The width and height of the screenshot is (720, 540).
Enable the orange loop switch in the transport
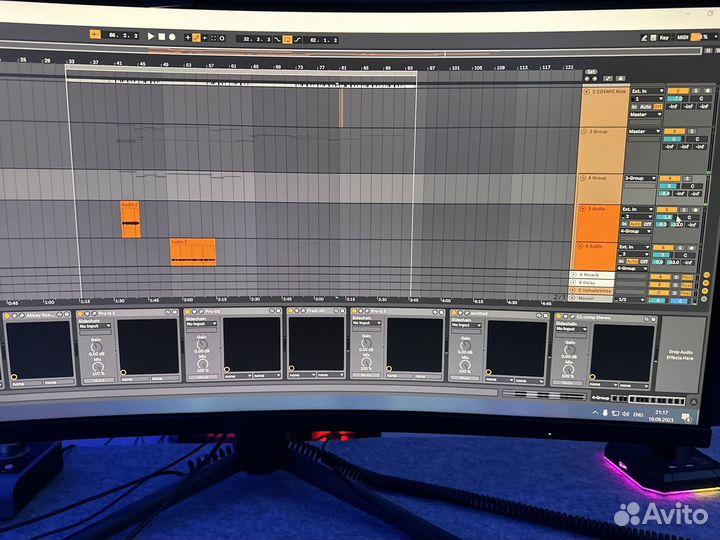pos(287,39)
